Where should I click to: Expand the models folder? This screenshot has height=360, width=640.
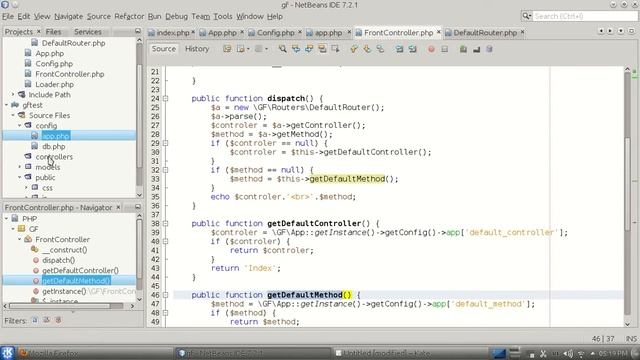point(20,167)
